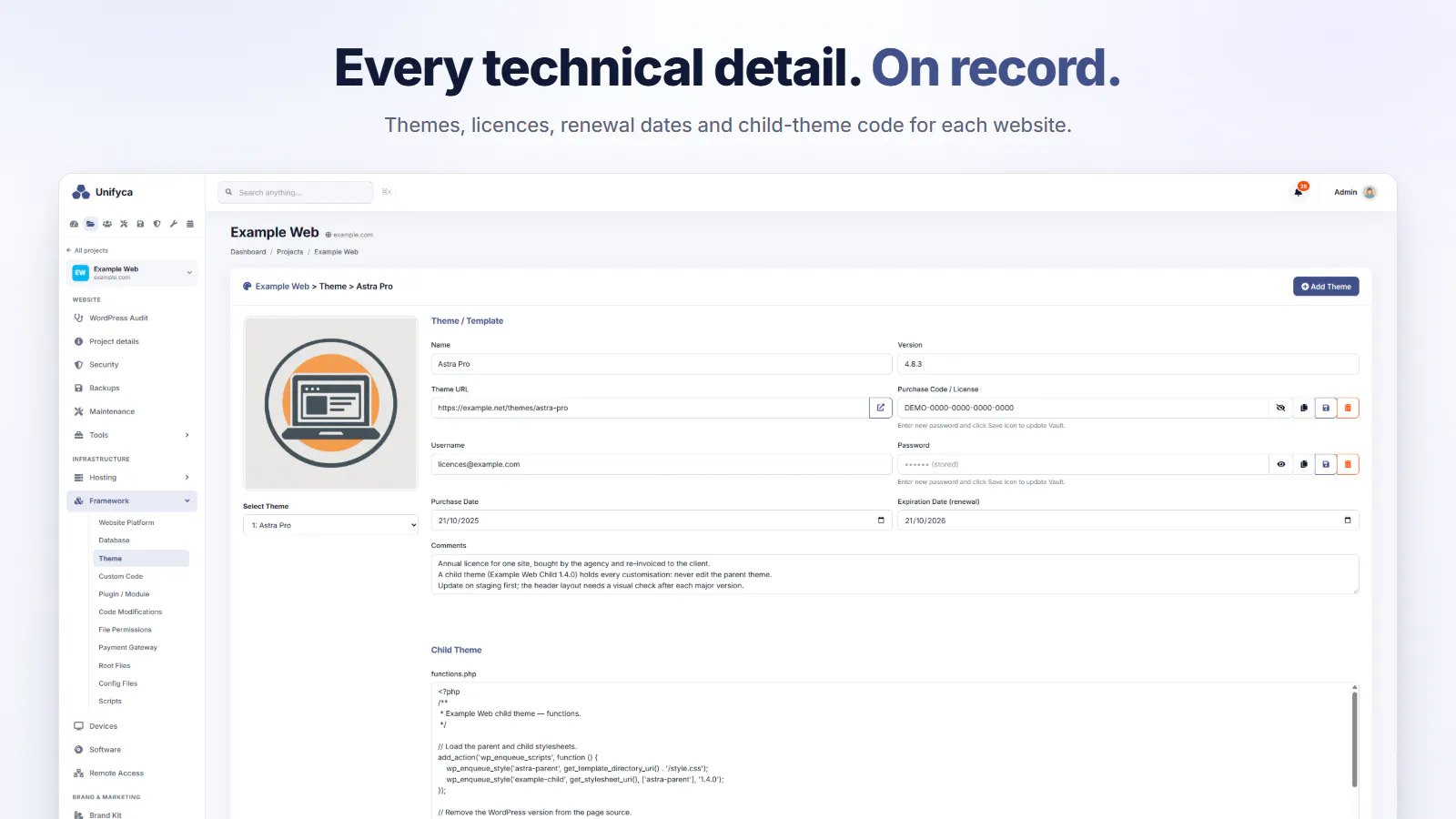Viewport: 1456px width, 819px height.
Task: Open Expiration Date calendar picker icon
Action: tap(1348, 521)
